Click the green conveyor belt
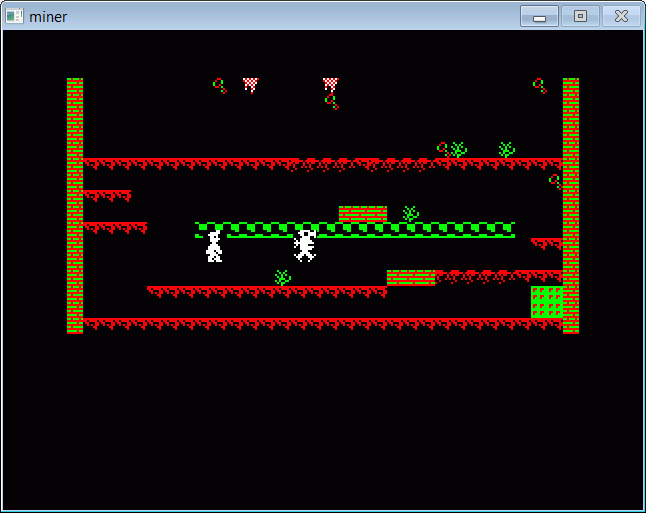Viewport: 646px width, 513px height. pyautogui.click(x=355, y=230)
